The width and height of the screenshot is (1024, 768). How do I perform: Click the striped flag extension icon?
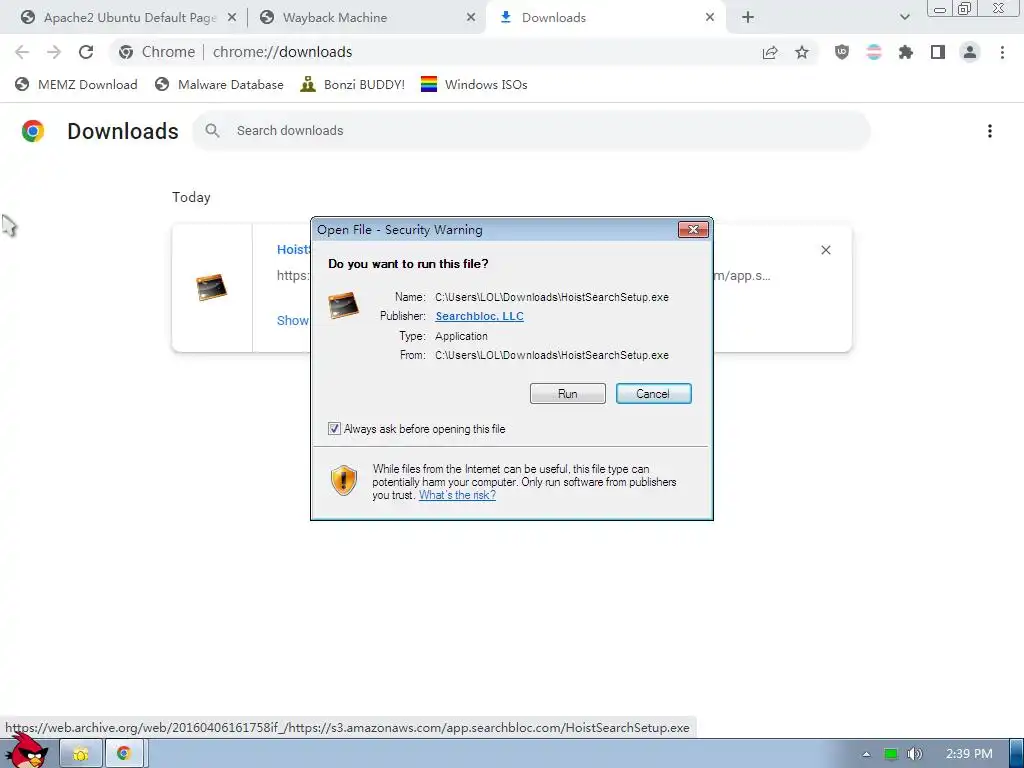874,52
